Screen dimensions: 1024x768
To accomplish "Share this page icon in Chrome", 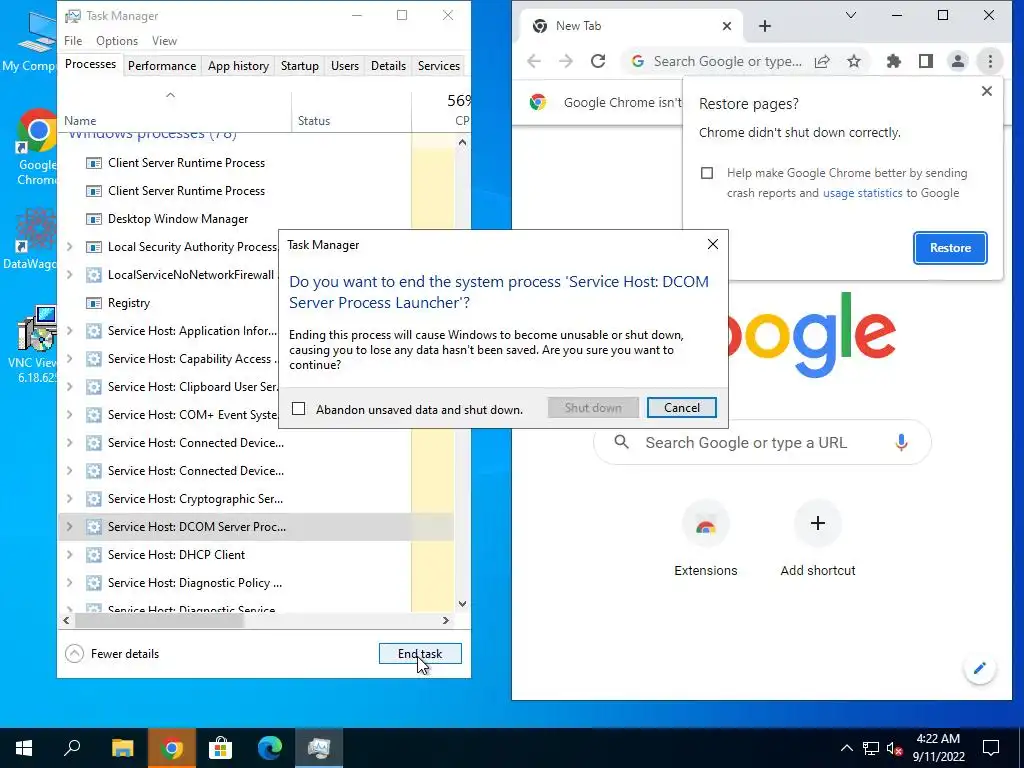I will pos(822,61).
